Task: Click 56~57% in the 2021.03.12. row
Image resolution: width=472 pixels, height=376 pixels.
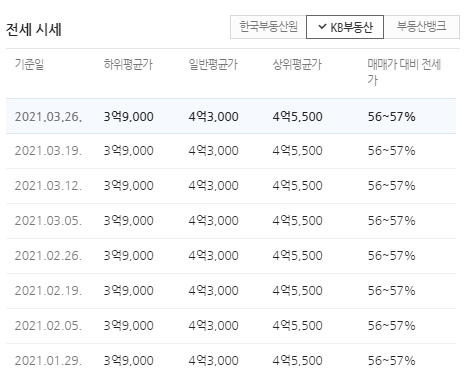Action: [392, 186]
